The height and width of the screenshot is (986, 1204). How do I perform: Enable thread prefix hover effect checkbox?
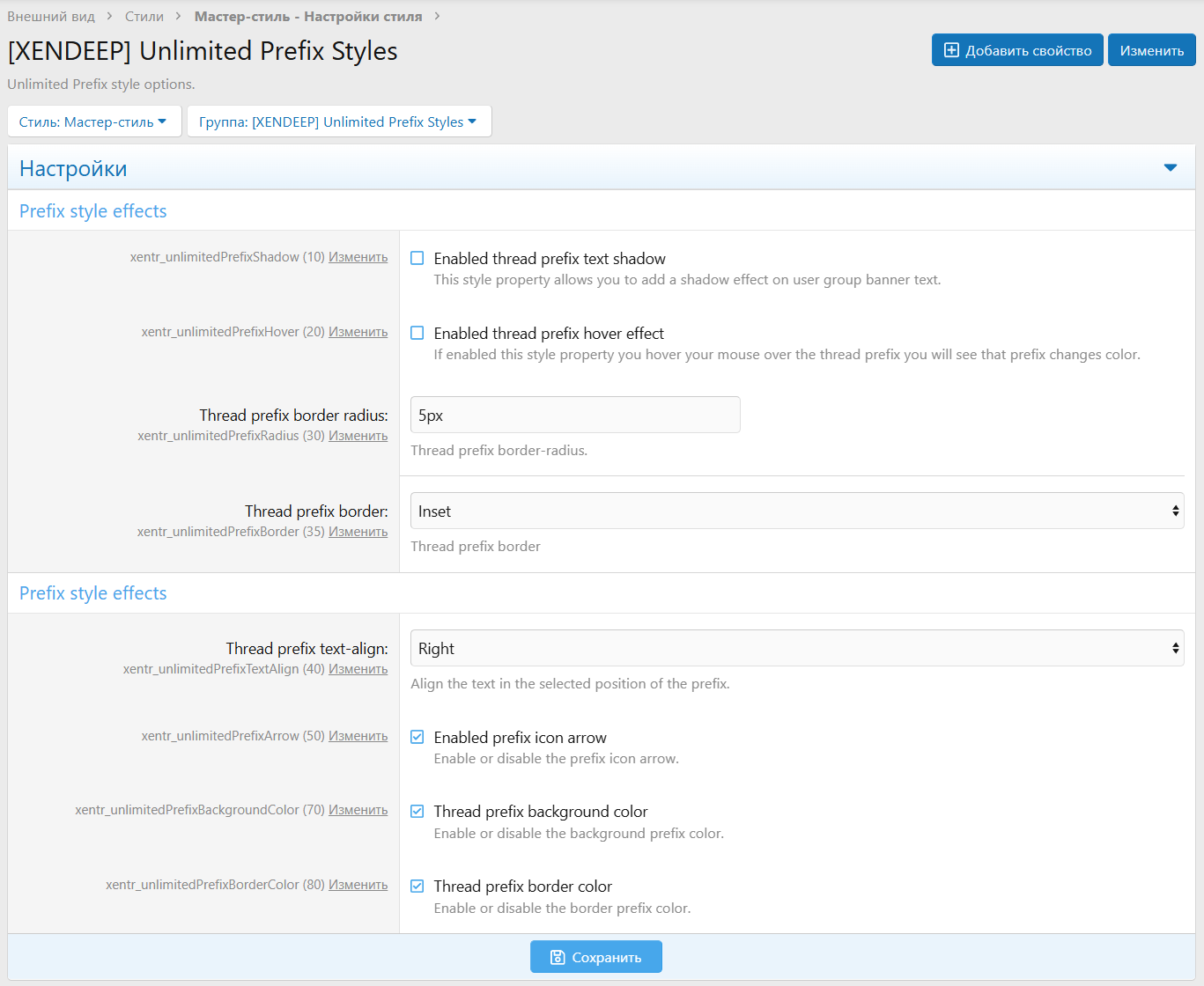(x=417, y=333)
